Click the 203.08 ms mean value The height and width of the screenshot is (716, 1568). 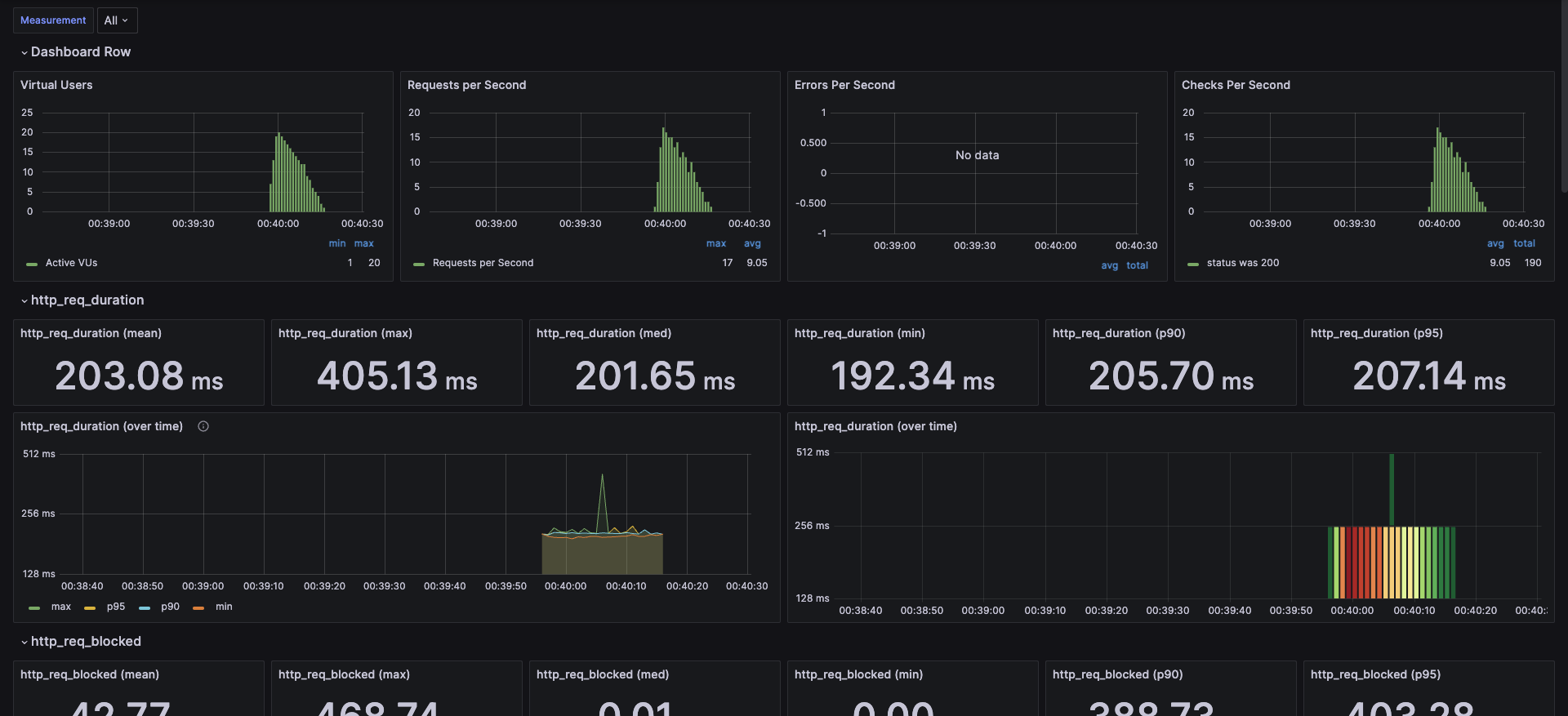pos(139,376)
